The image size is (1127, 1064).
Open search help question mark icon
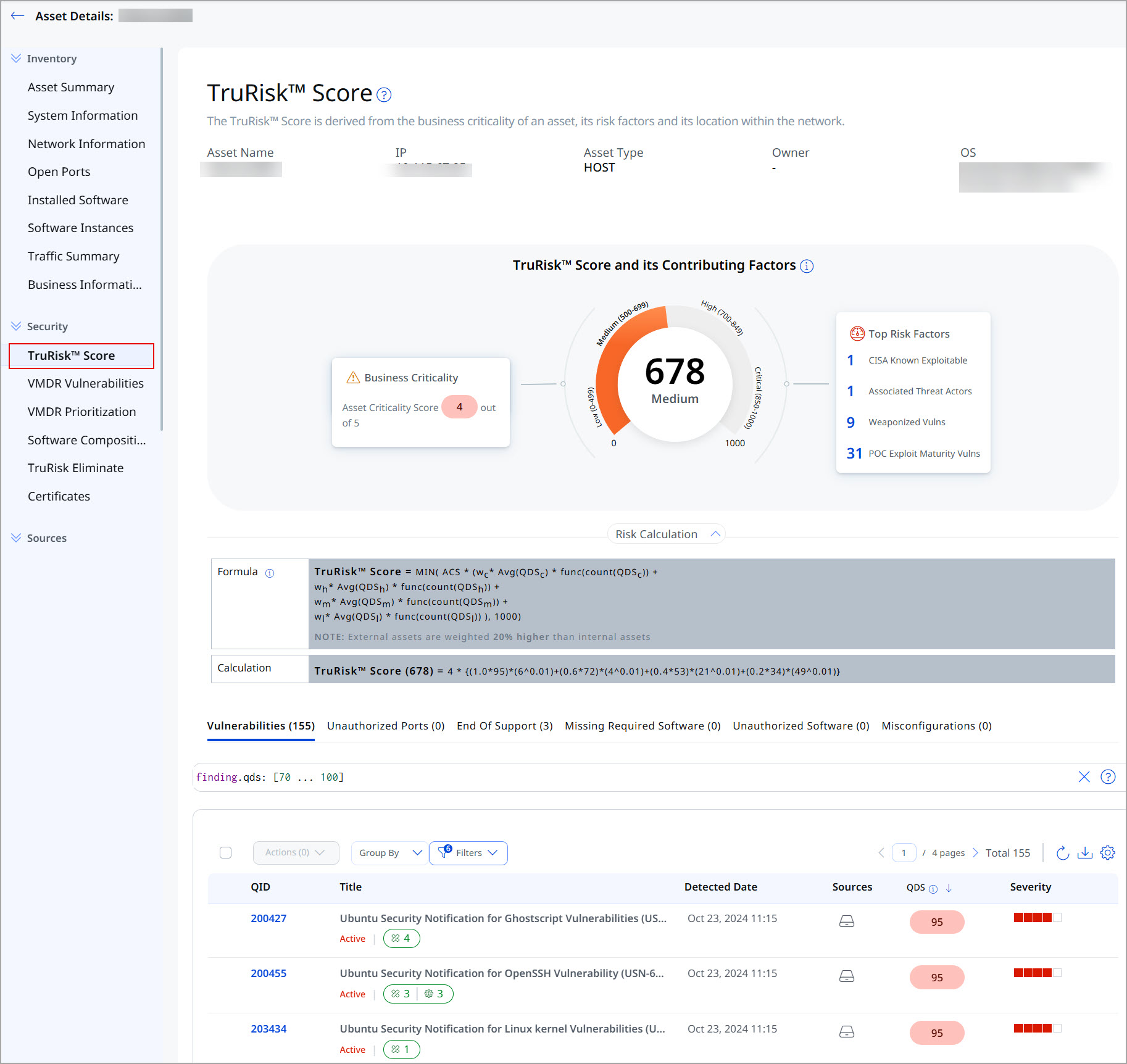[x=1108, y=777]
